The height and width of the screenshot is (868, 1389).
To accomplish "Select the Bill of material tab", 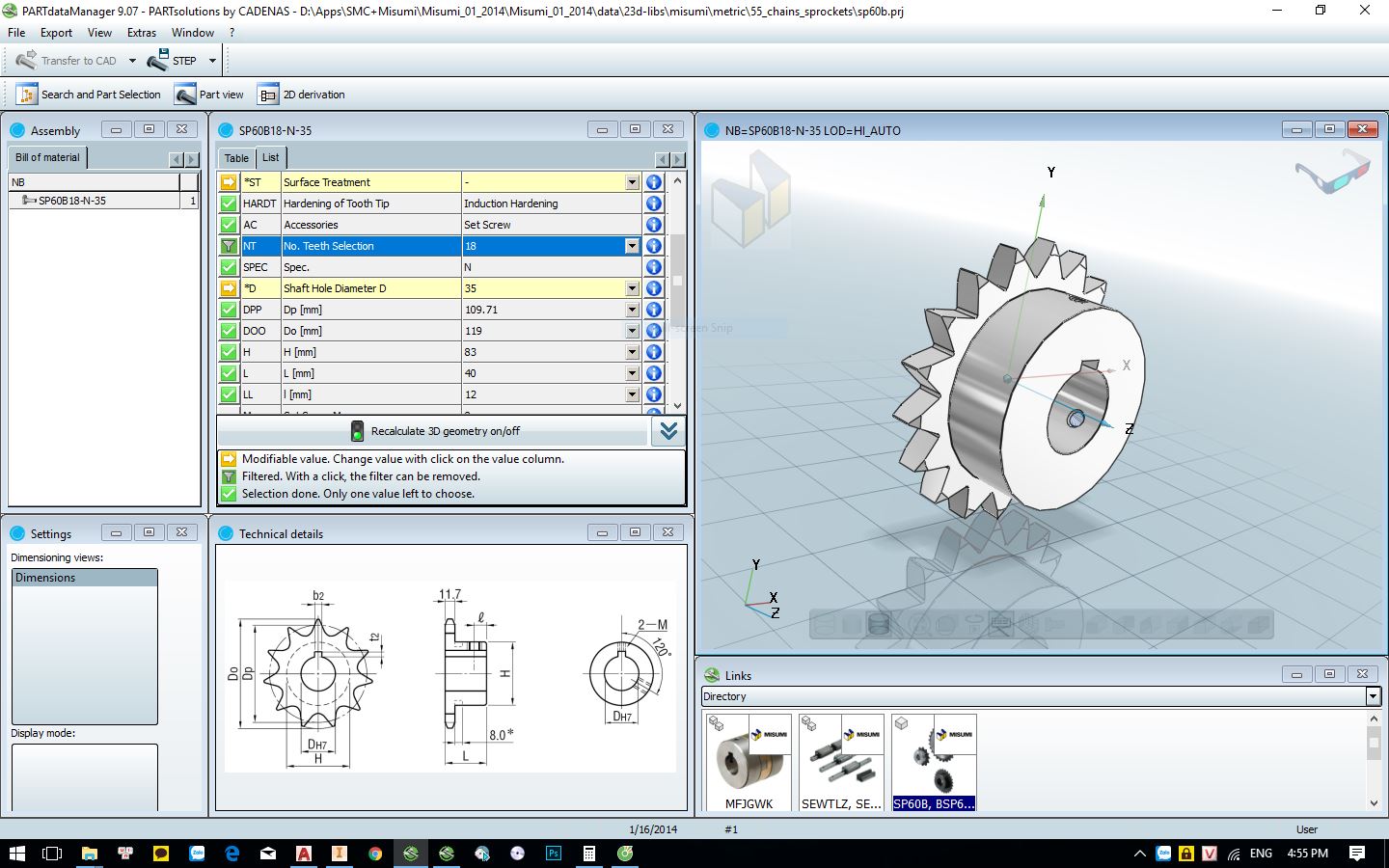I will tap(47, 157).
